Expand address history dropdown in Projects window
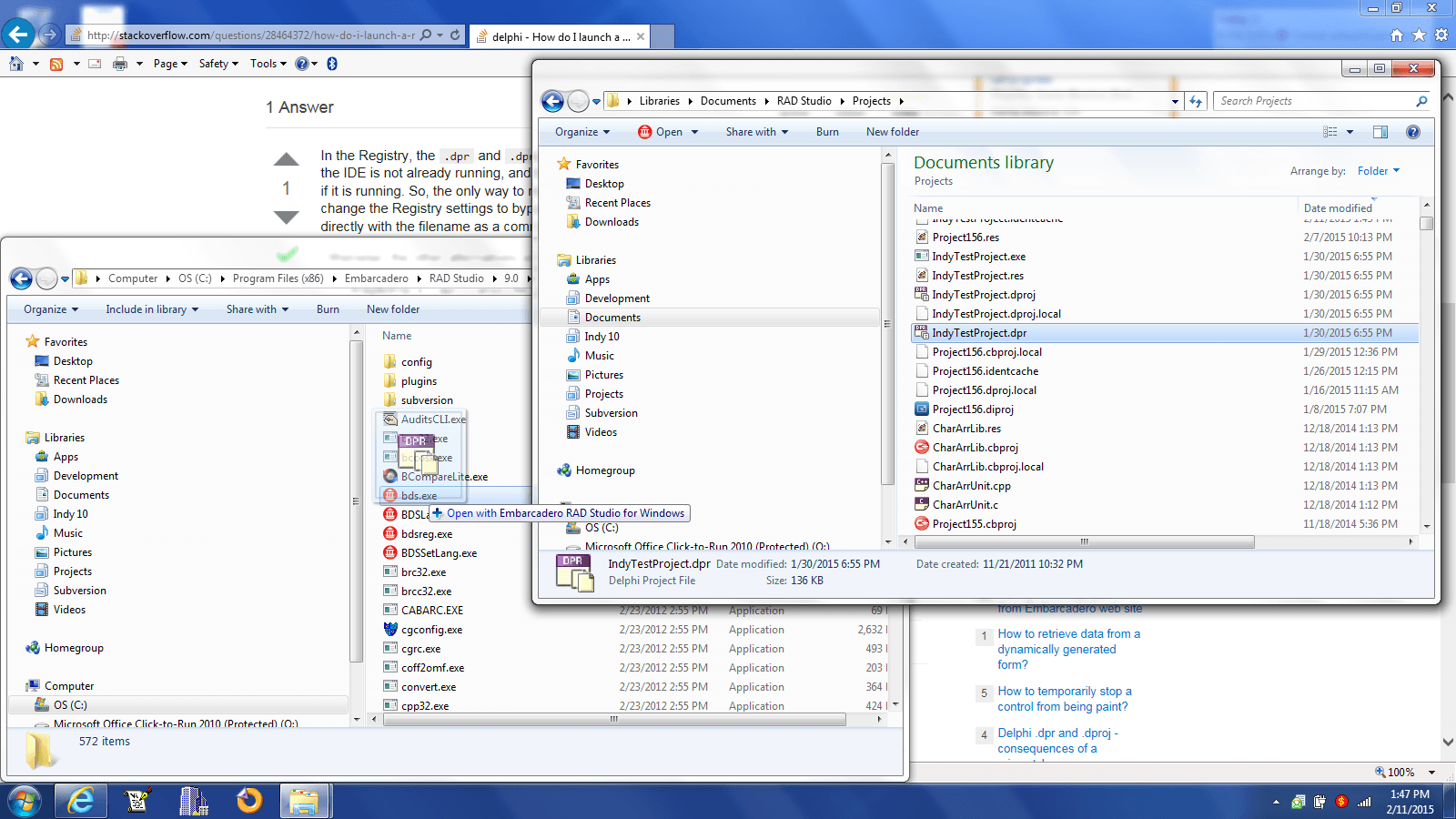Viewport: 1456px width, 819px height. [x=1175, y=101]
